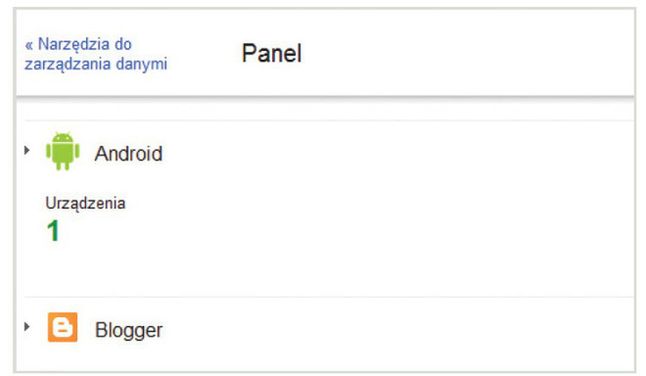Screen dimensions: 646x376
Task: Click the green device count 1
Action: (x=53, y=231)
